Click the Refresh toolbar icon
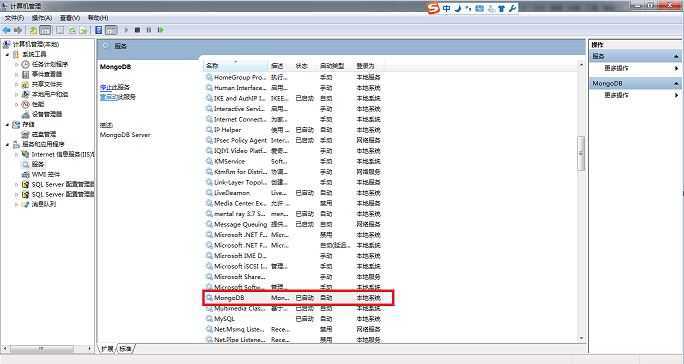 (x=72, y=30)
